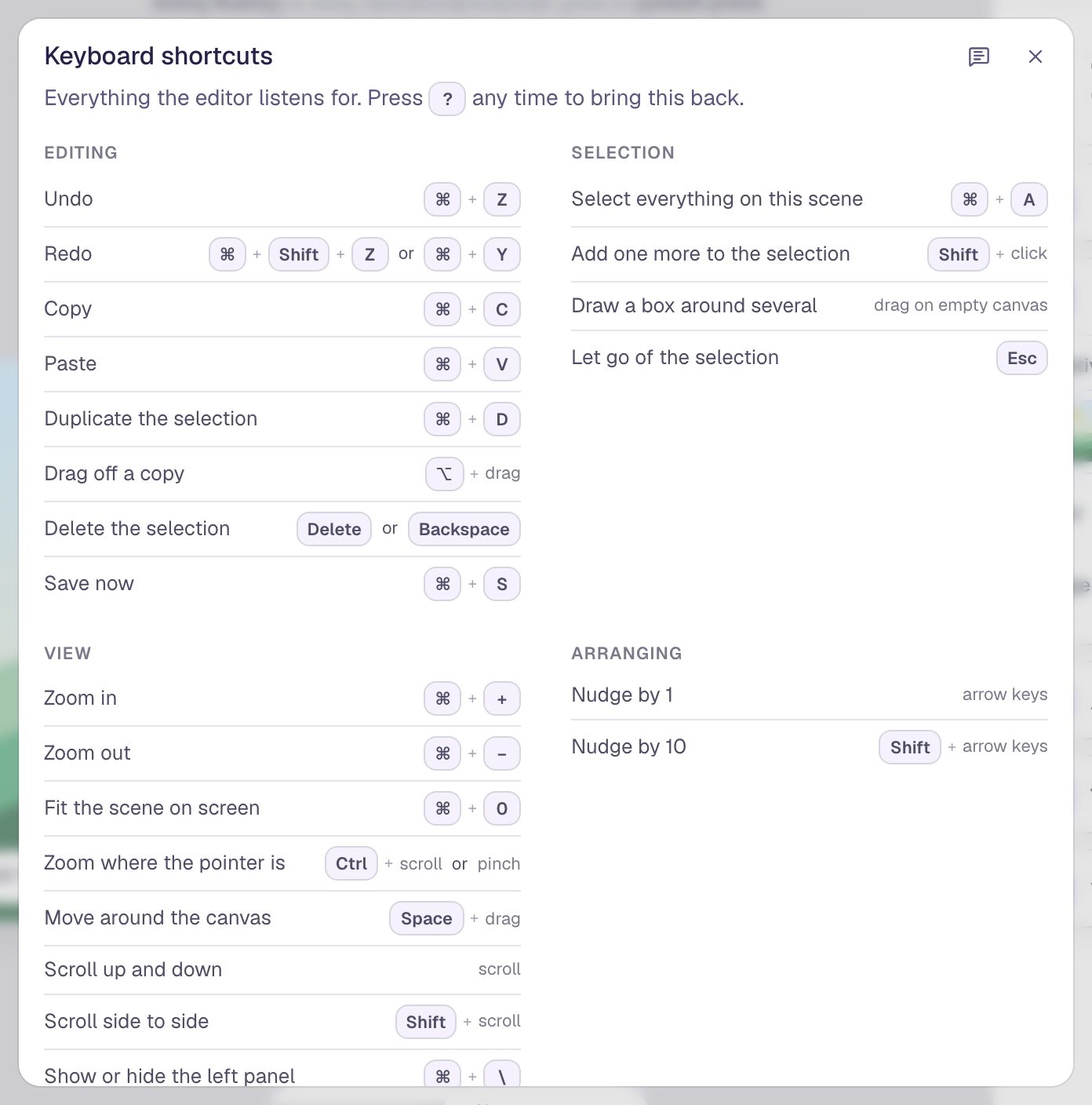The height and width of the screenshot is (1105, 1092).
Task: Click the "ARRANGING" section heading
Action: (627, 653)
